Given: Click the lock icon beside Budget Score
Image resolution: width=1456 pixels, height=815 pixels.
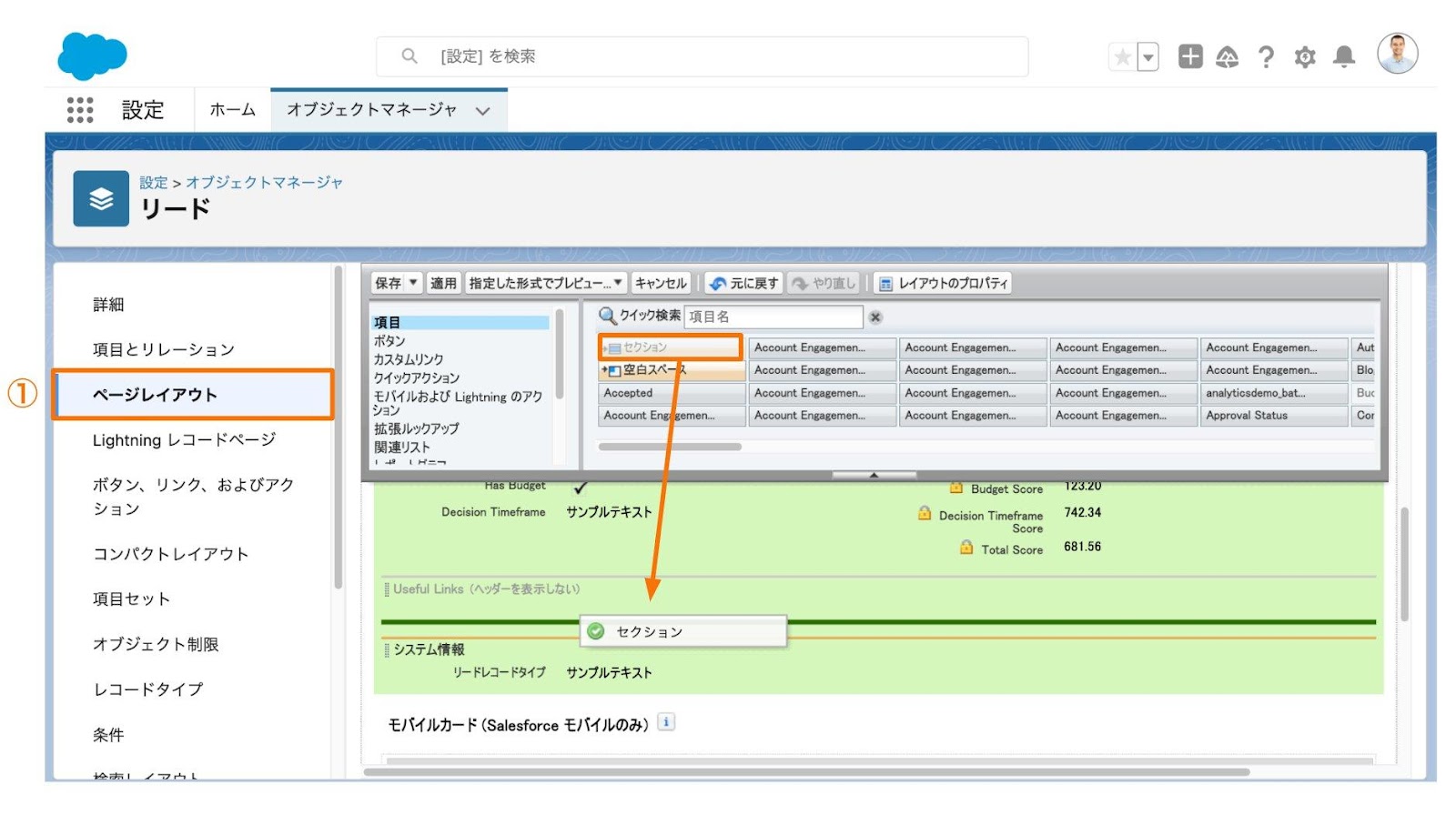Looking at the screenshot, I should pos(955,488).
